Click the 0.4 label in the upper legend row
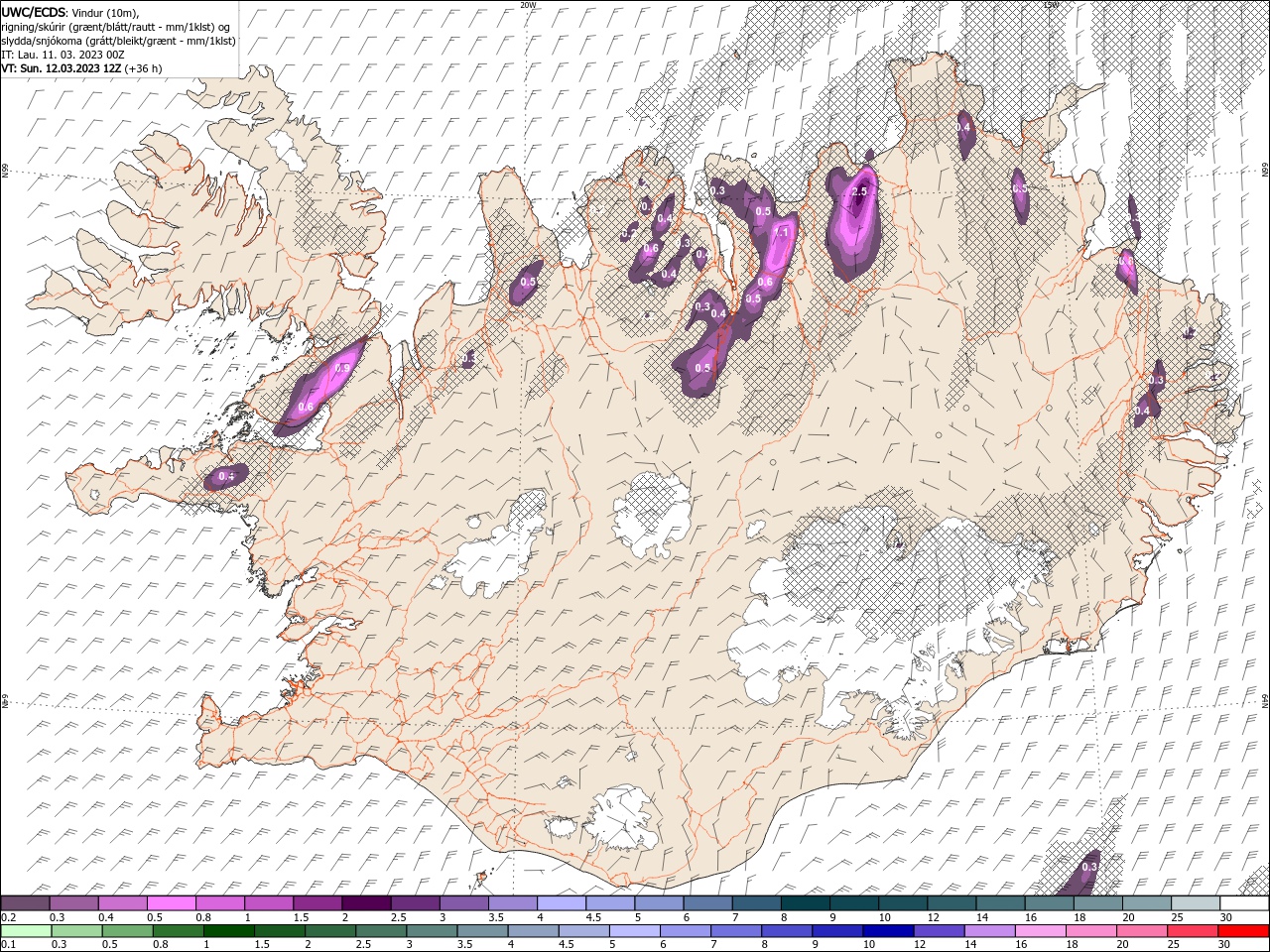The width and height of the screenshot is (1270, 952). 106,917
